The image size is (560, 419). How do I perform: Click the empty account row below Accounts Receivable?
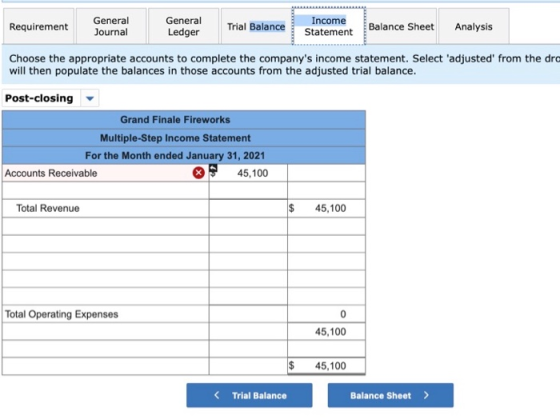click(x=105, y=190)
